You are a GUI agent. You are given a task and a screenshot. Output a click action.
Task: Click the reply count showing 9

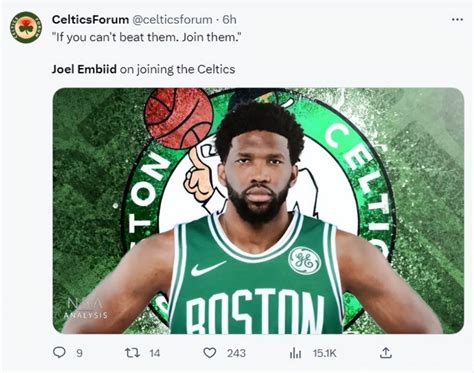[x=79, y=353]
